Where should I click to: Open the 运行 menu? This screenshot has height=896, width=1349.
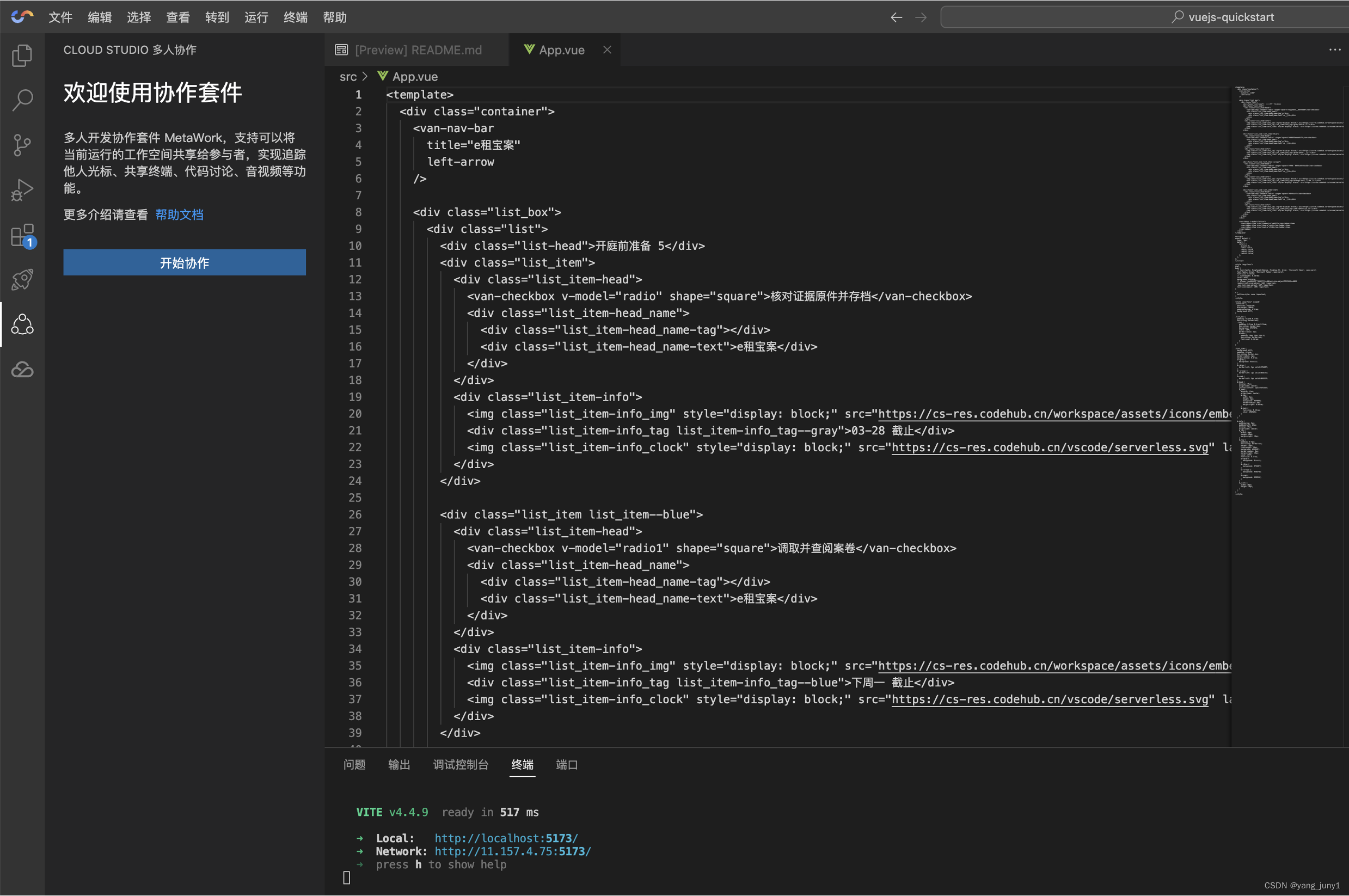tap(256, 17)
